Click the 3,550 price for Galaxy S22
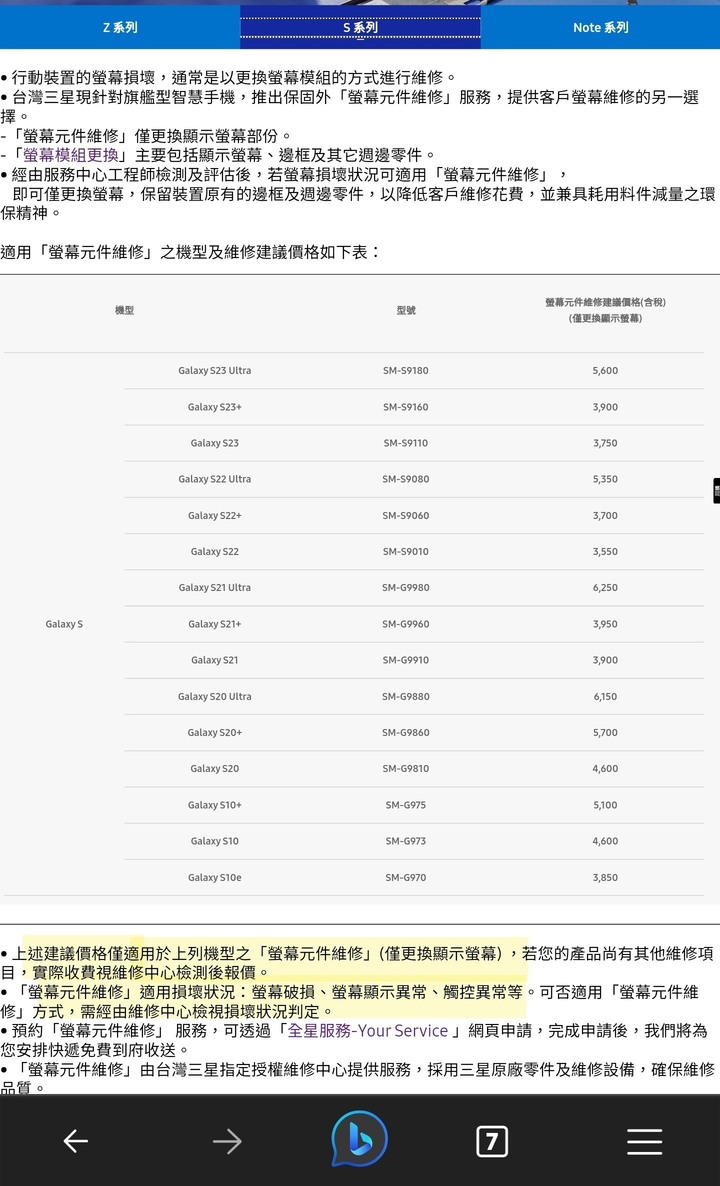 pyautogui.click(x=605, y=551)
